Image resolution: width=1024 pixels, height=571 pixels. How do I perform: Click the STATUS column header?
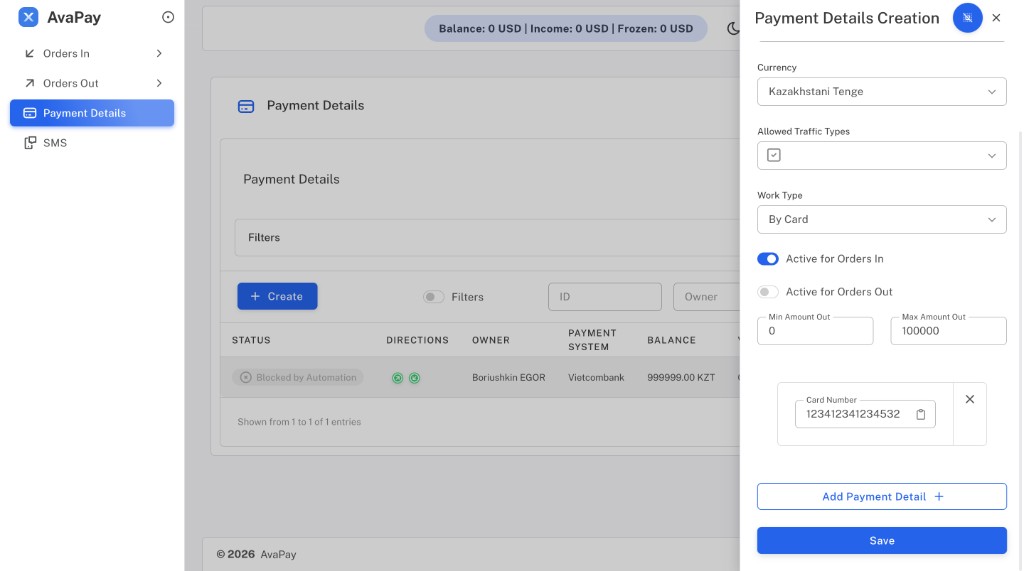click(251, 340)
